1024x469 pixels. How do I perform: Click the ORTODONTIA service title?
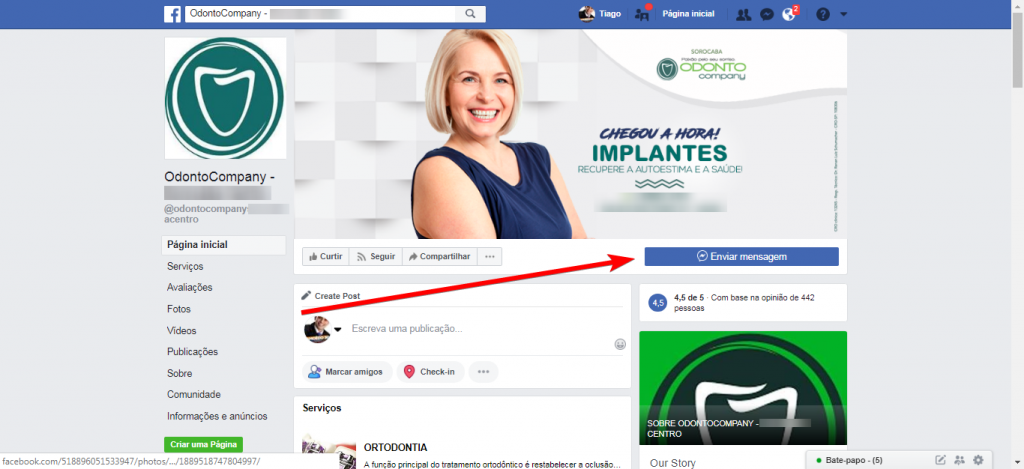396,447
